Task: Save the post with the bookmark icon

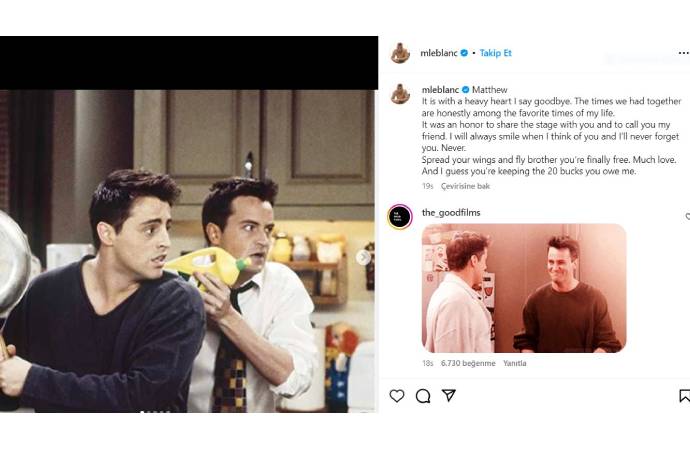Action: [x=684, y=396]
